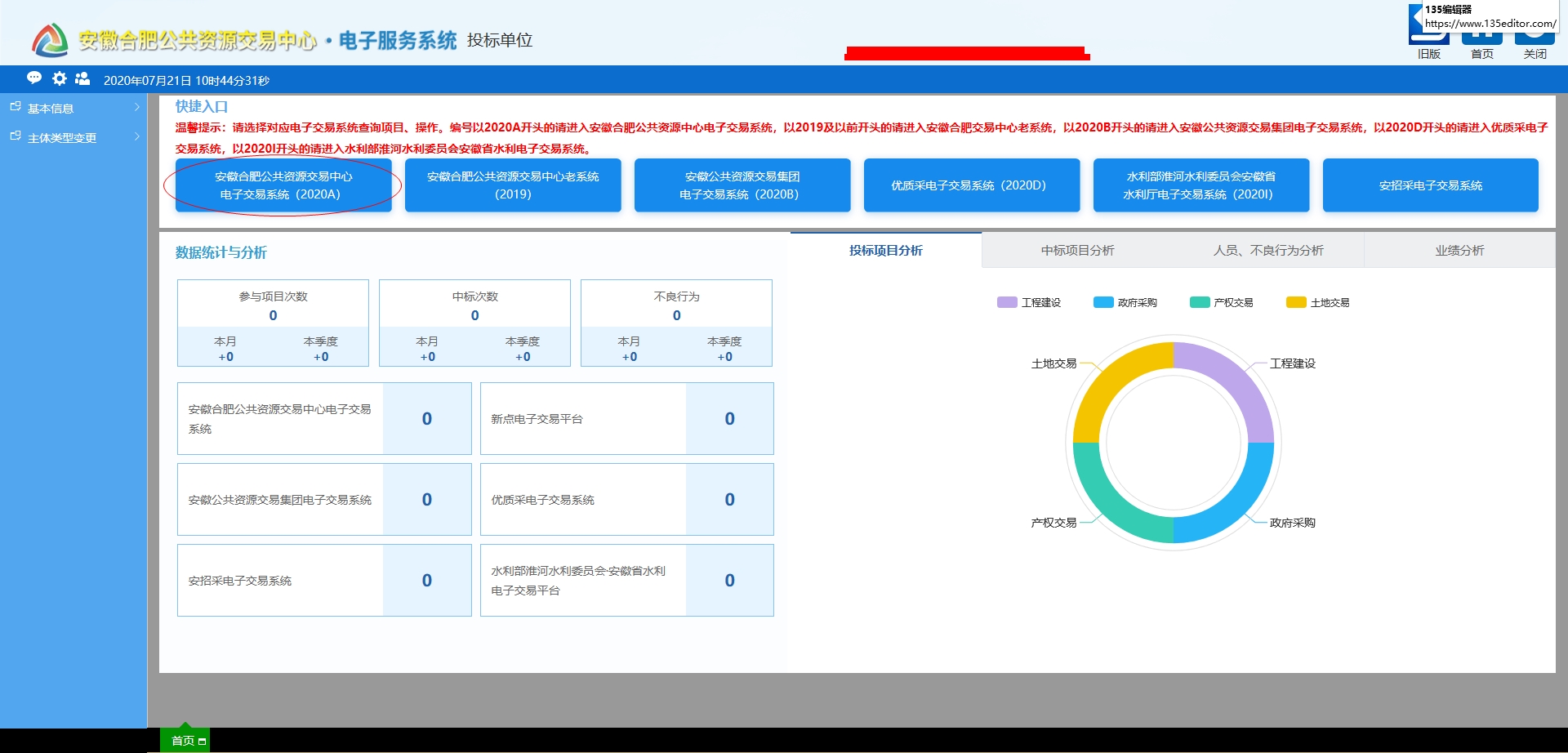1568x753 pixels.
Task: Toggle 工程建设 purple legend swatch
Action: tap(1007, 302)
